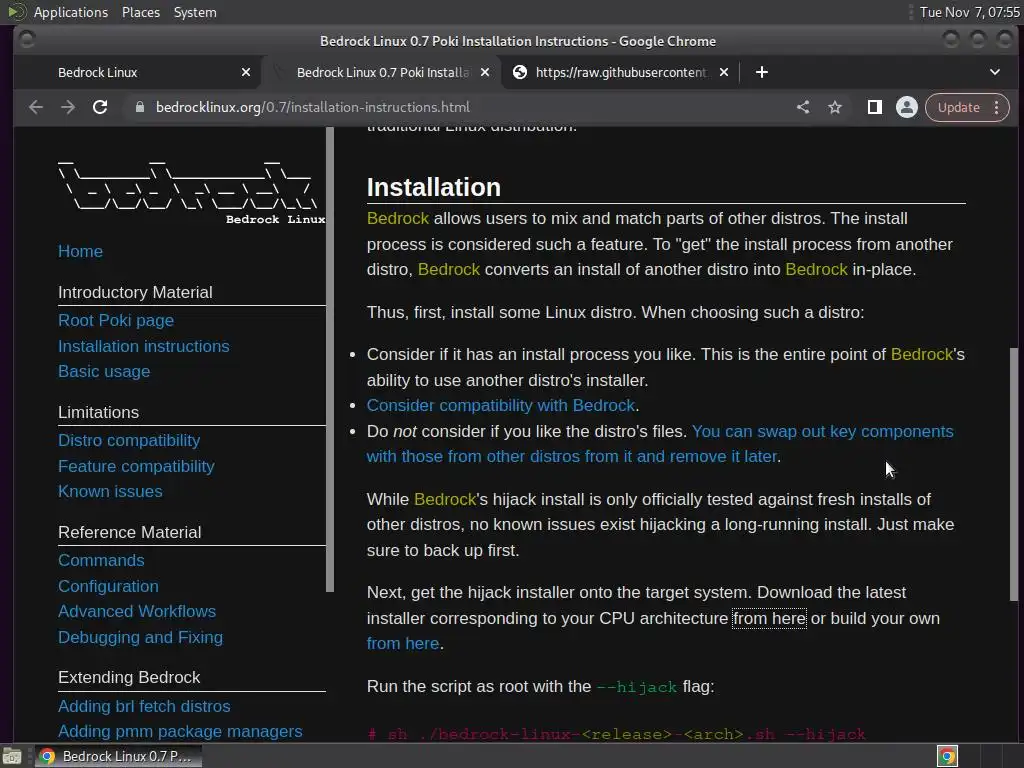Open the Home link in sidebar
This screenshot has height=768, width=1024.
pyautogui.click(x=80, y=251)
